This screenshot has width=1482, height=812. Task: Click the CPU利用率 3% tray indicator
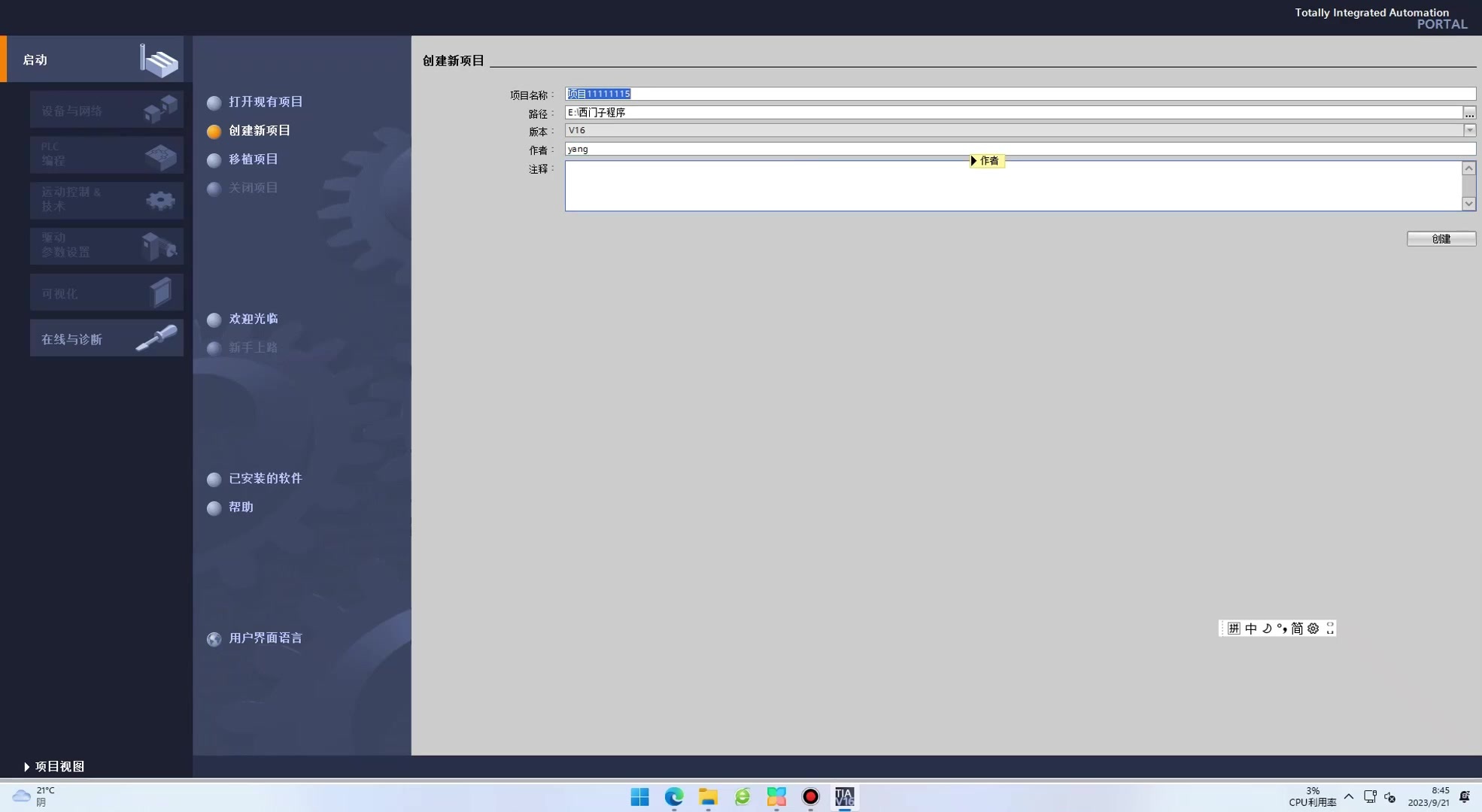coord(1313,797)
